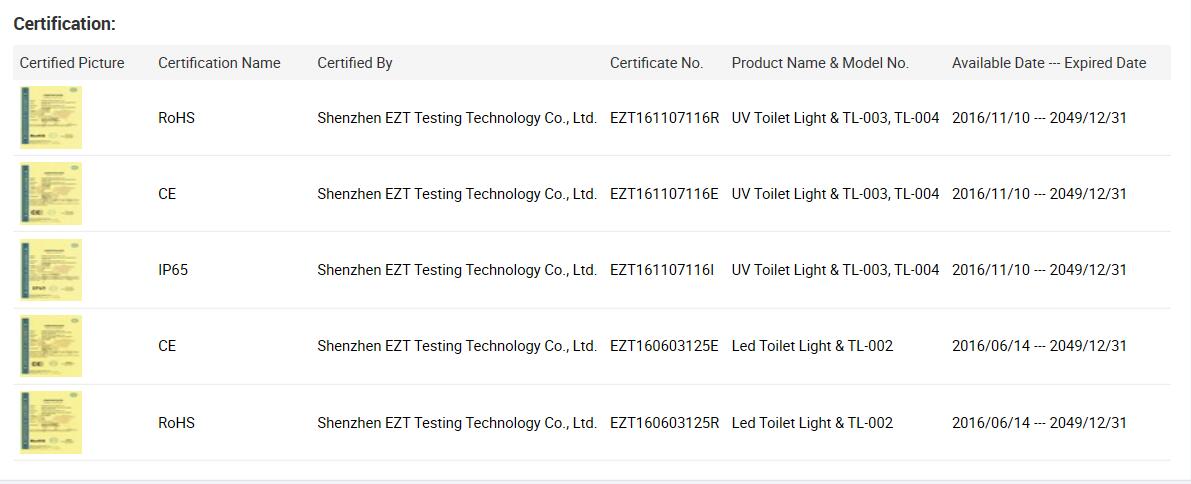
Task: Select certificate number EZT161107116I
Action: click(x=662, y=270)
